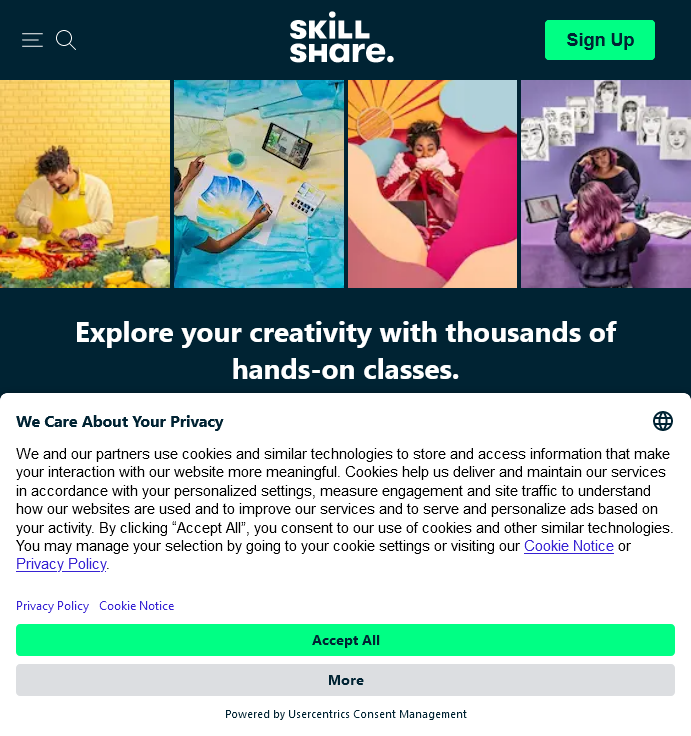
Task: Open the Privacy Policy link above Accept All
Action: pyautogui.click(x=52, y=606)
